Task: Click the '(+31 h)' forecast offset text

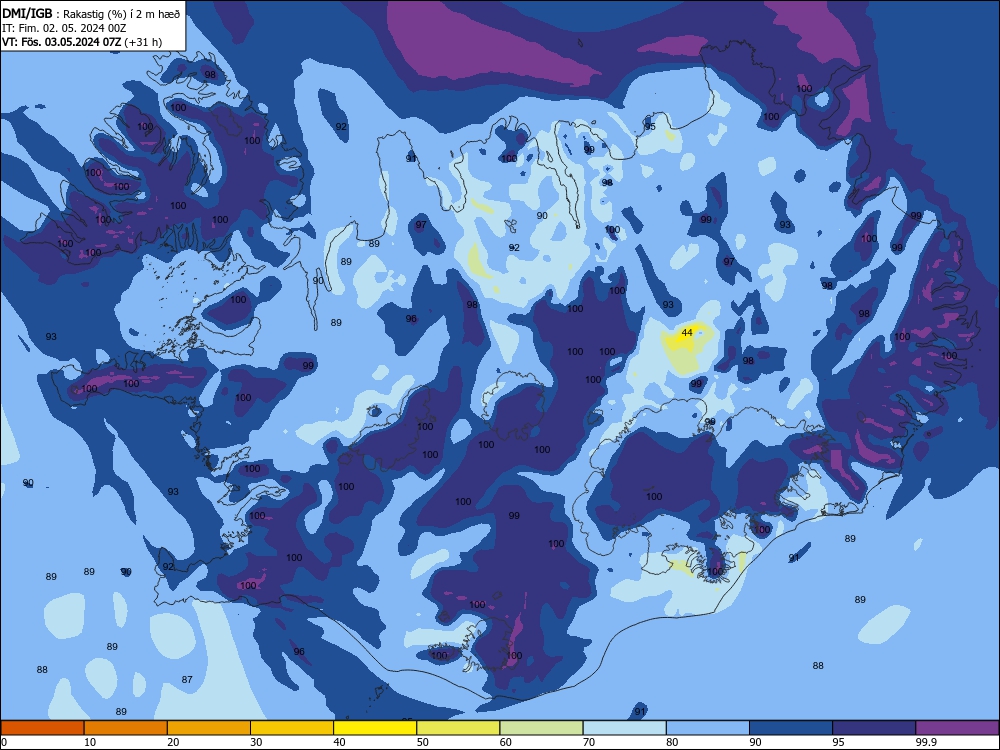Action: point(143,42)
